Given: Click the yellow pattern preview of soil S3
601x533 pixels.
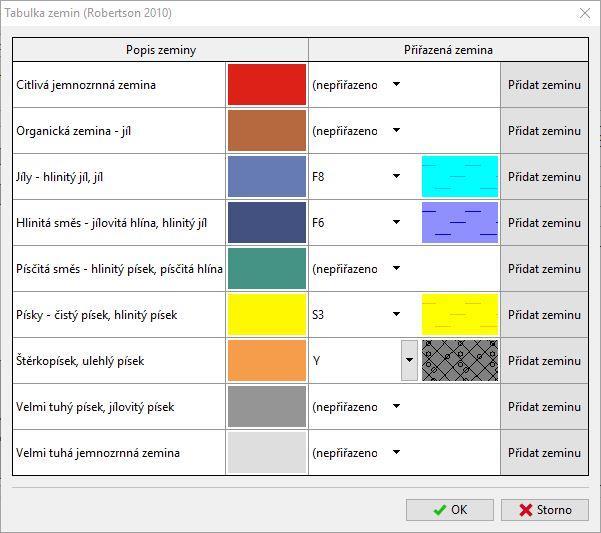Looking at the screenshot, I should [460, 314].
